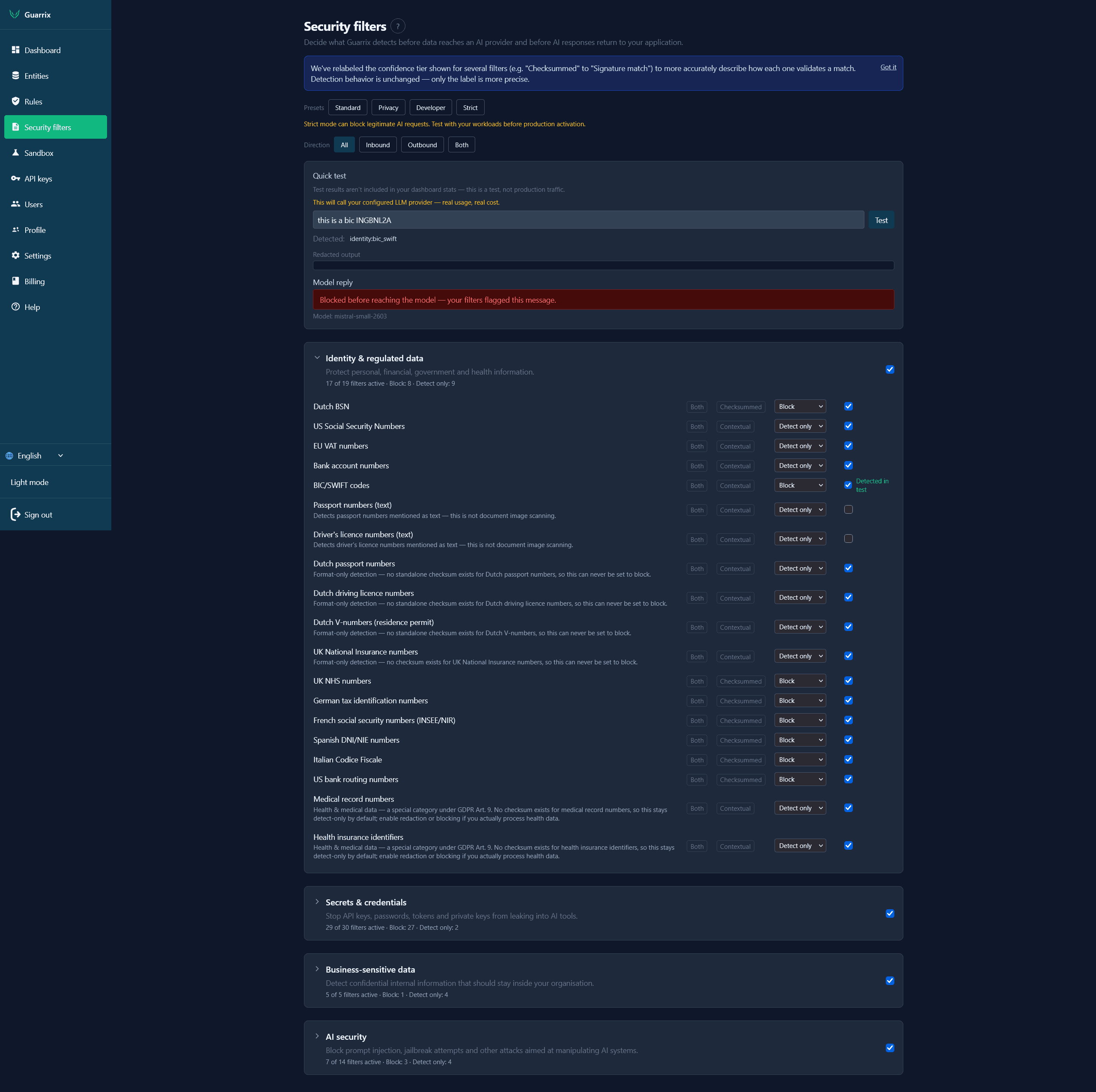The height and width of the screenshot is (1092, 1096).
Task: Toggle the BIC/SWIFT codes checkbox
Action: 848,485
